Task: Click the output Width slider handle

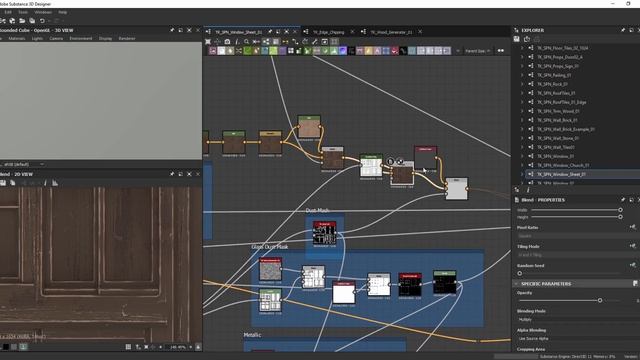Action: click(x=620, y=210)
